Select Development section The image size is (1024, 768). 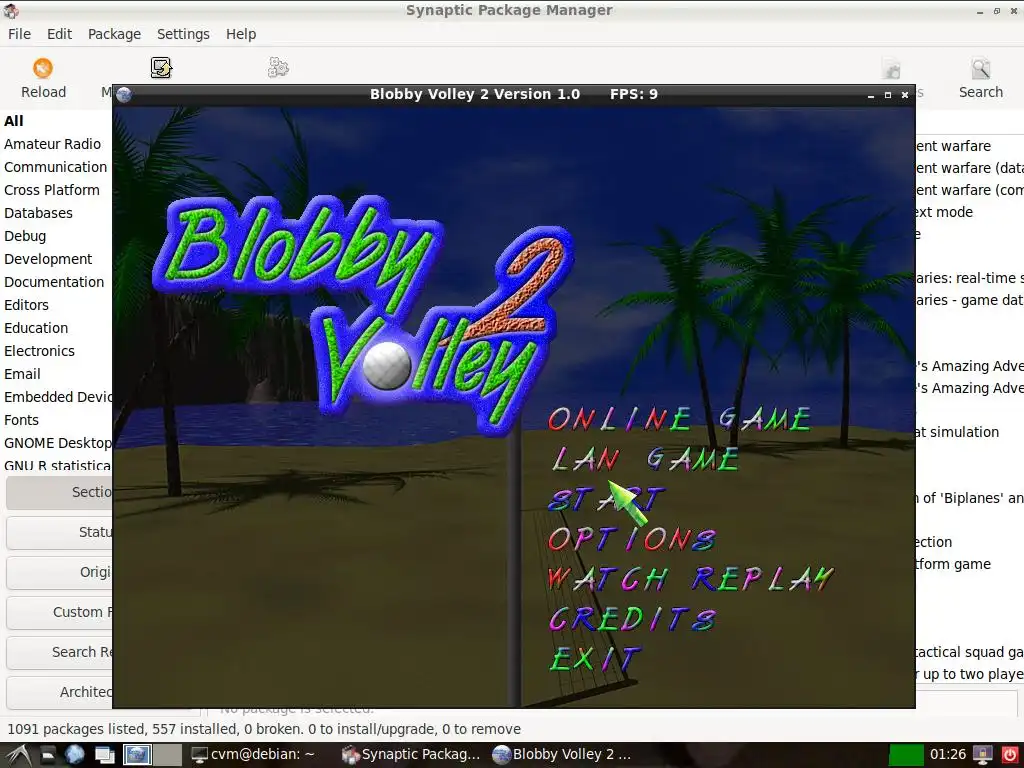[x=48, y=259]
